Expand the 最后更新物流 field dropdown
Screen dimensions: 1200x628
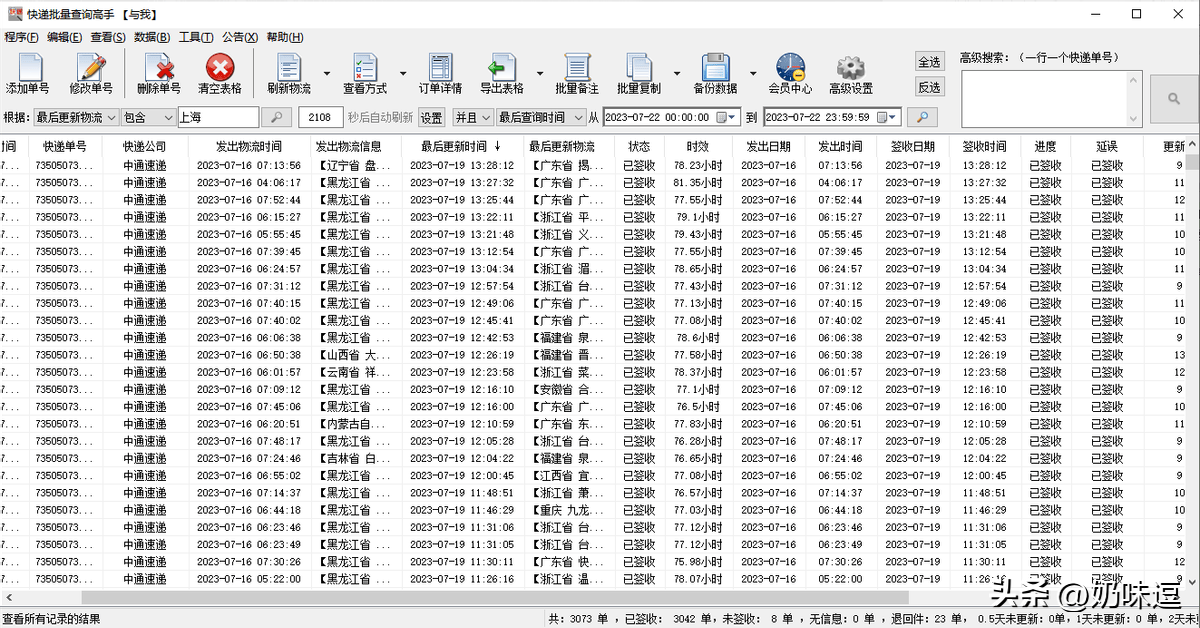coord(111,118)
